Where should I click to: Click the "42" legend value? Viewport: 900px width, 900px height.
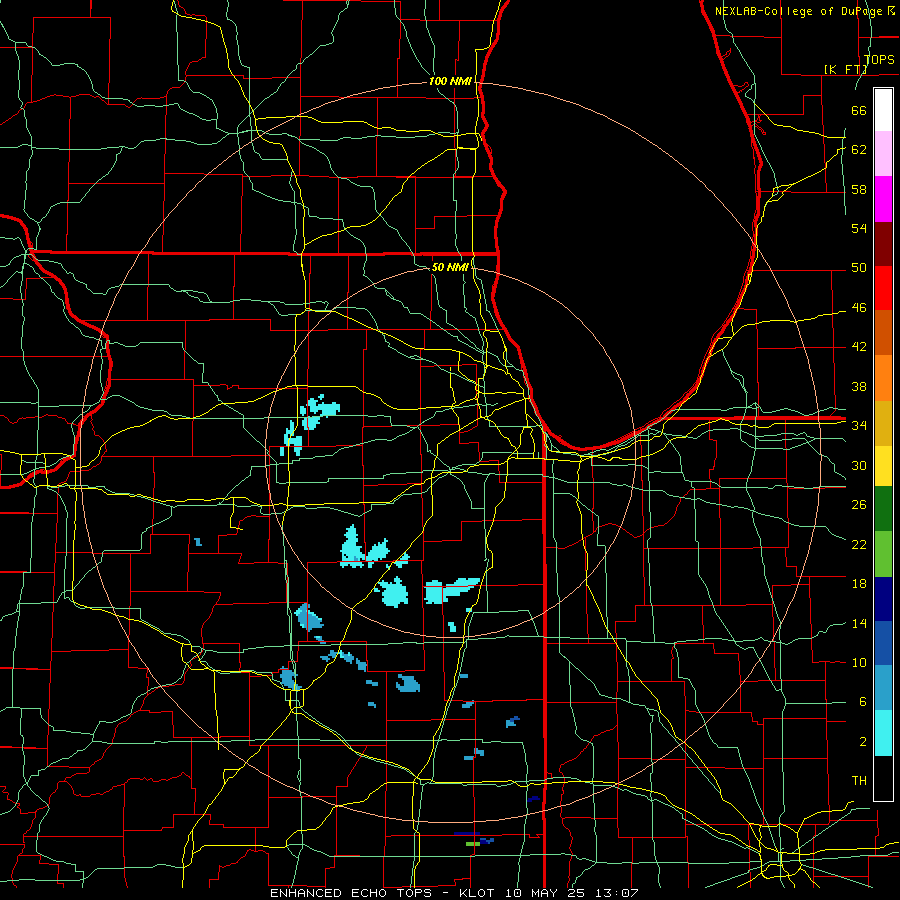pos(859,347)
